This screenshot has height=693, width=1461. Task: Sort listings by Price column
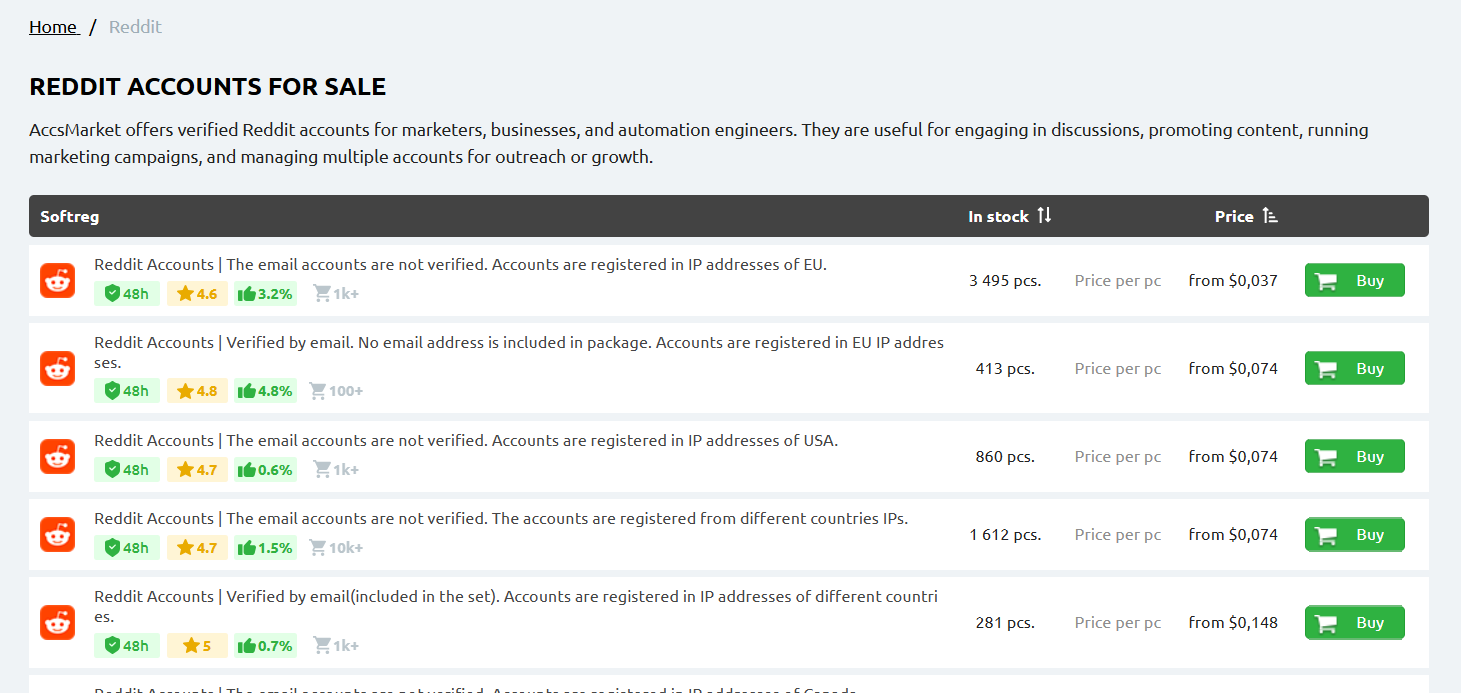1246,216
